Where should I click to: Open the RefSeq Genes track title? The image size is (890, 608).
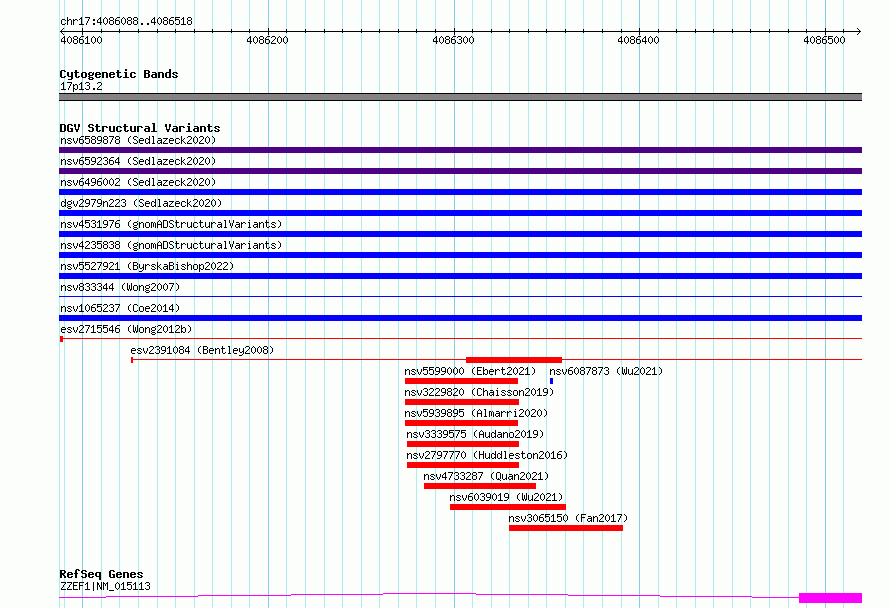101,574
